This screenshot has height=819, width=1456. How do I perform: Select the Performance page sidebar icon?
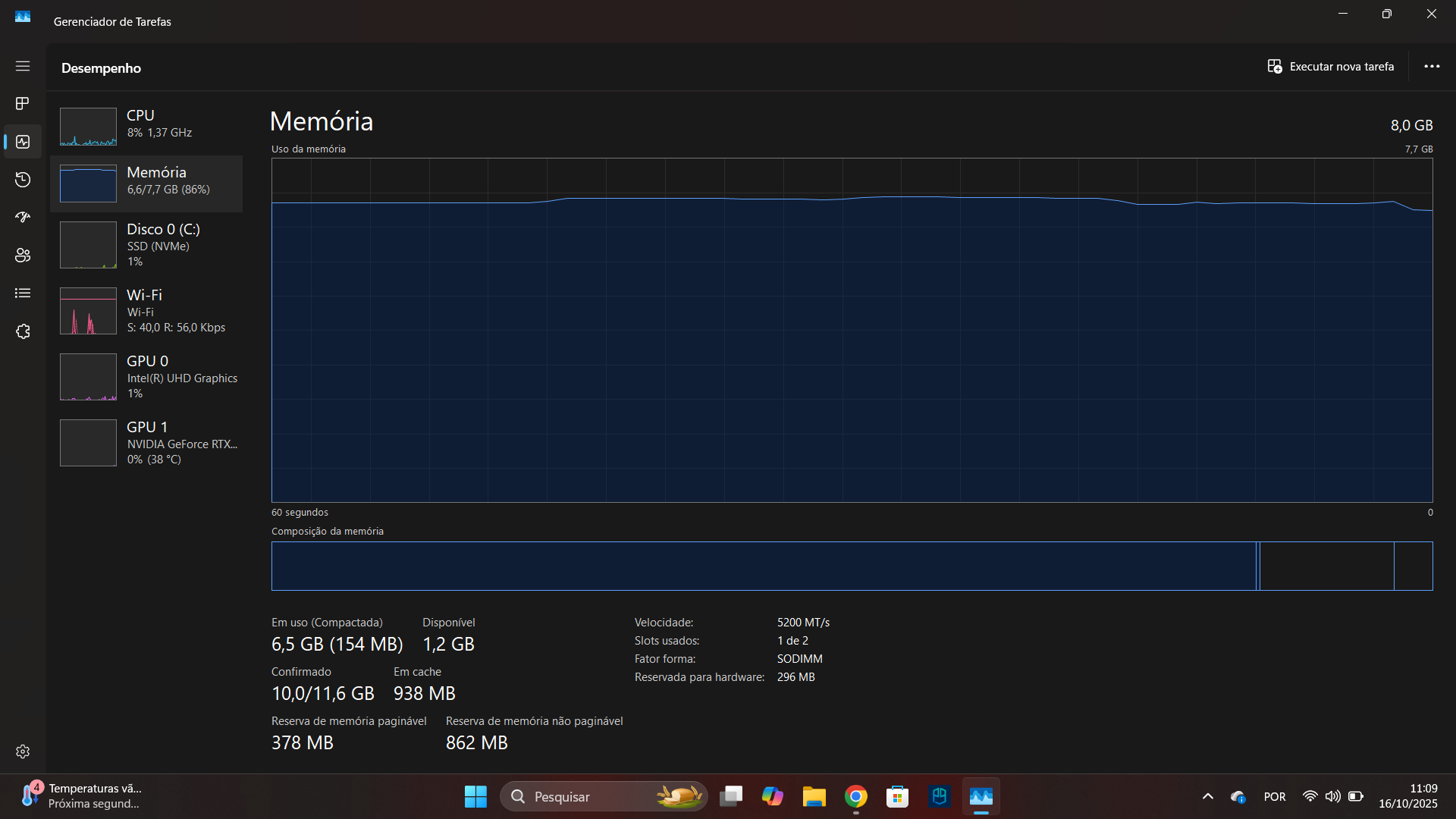[23, 142]
